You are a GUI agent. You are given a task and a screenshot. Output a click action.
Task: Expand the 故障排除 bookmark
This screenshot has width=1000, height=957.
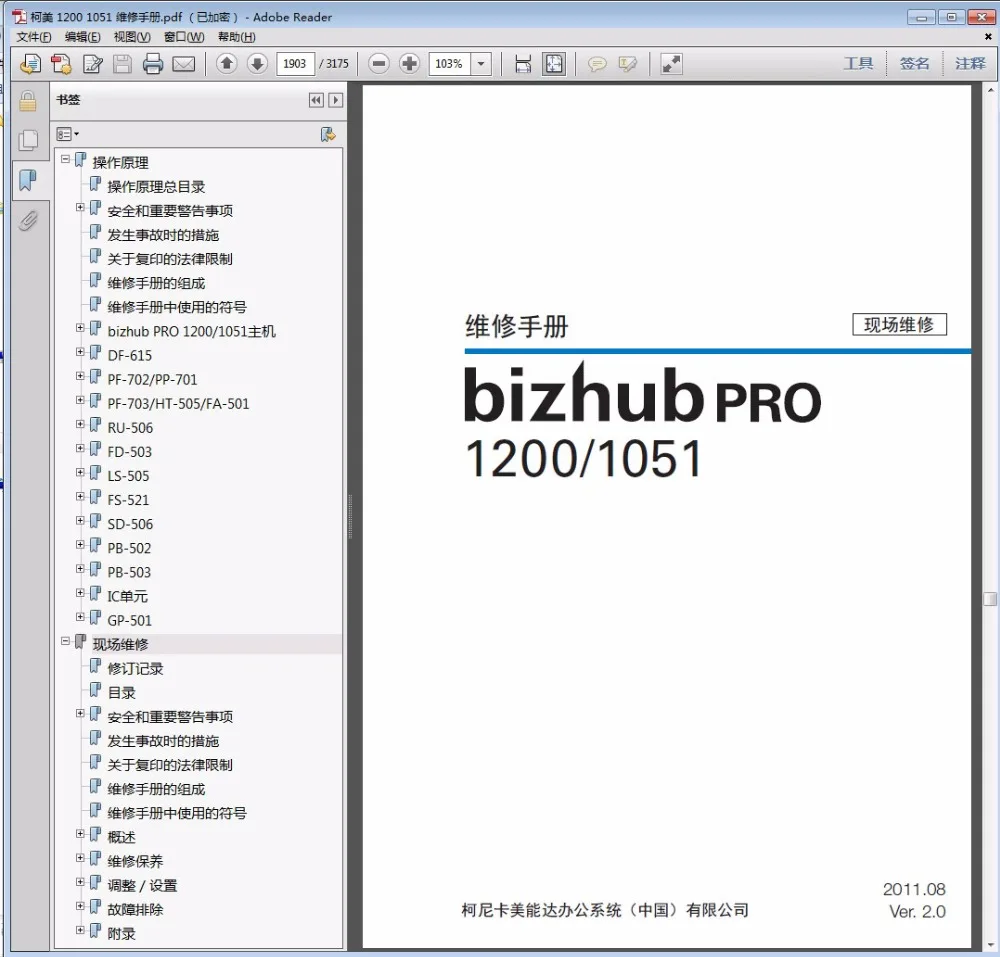80,906
